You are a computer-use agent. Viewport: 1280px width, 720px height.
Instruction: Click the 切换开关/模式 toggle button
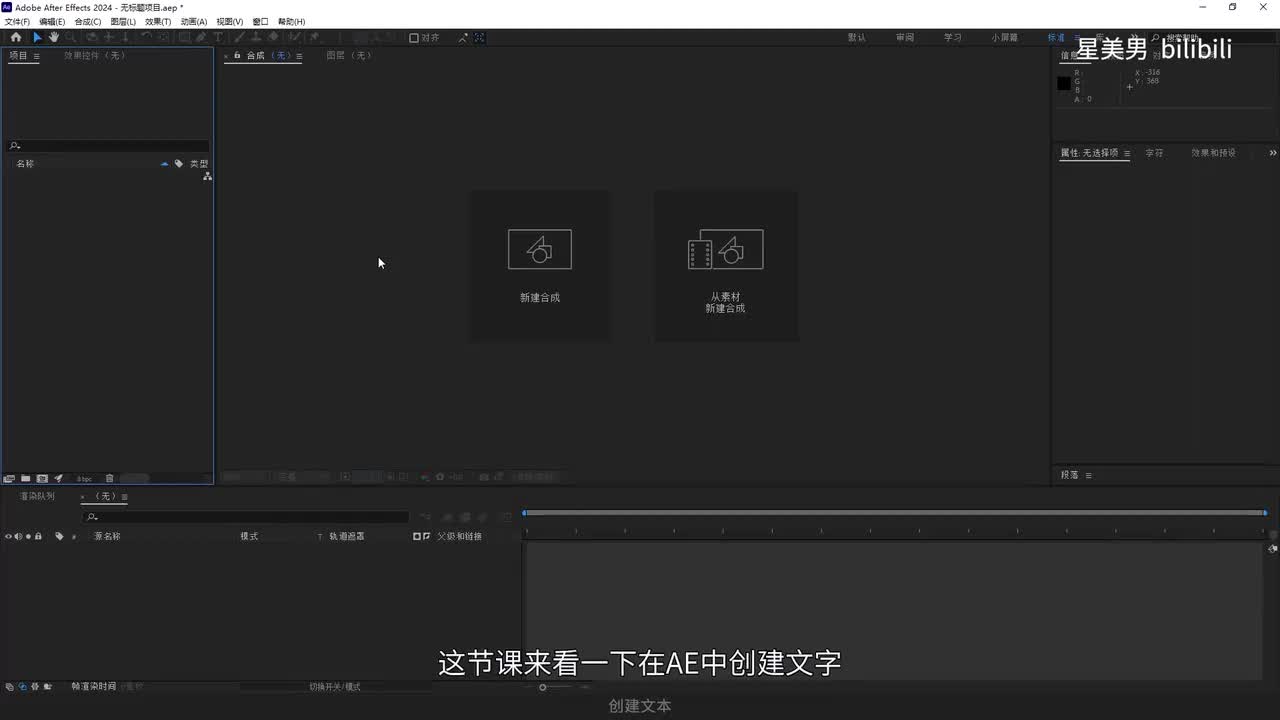click(x=334, y=686)
